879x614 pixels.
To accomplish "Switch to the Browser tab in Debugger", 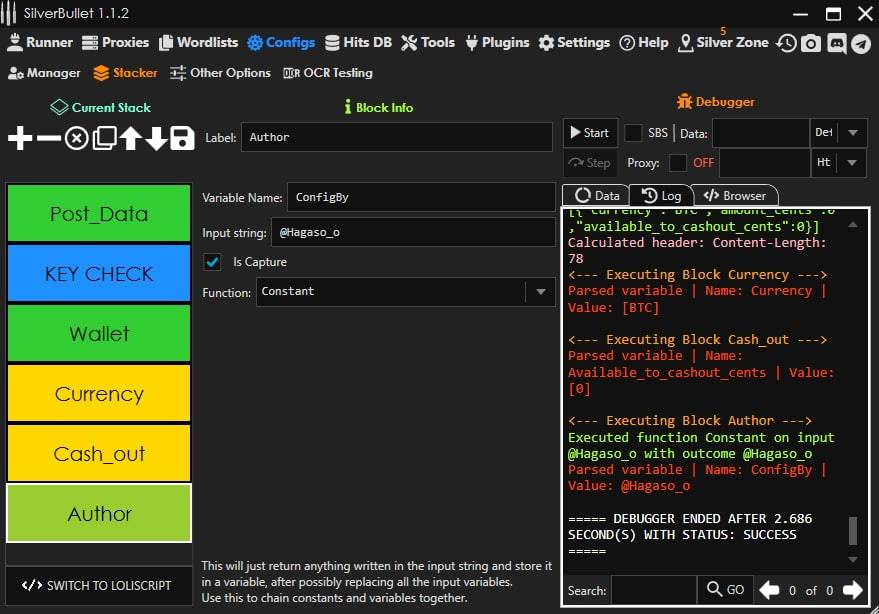I will point(735,196).
